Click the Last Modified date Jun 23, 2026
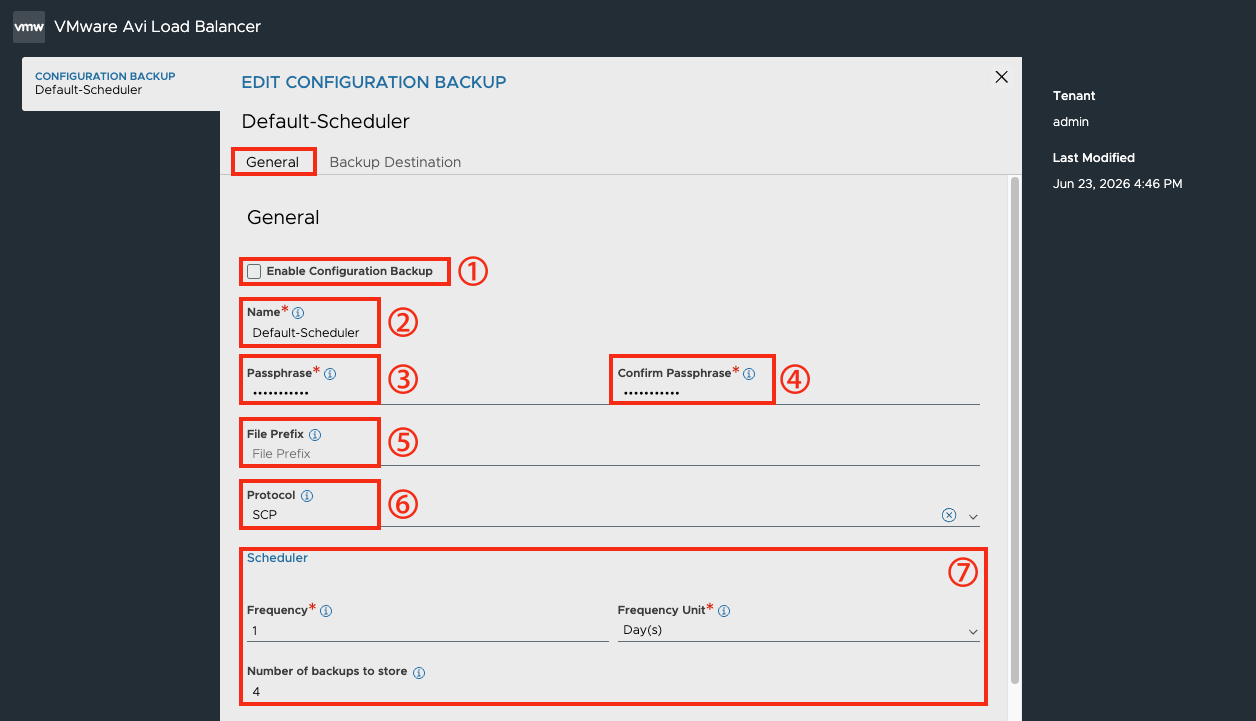 click(x=1118, y=184)
